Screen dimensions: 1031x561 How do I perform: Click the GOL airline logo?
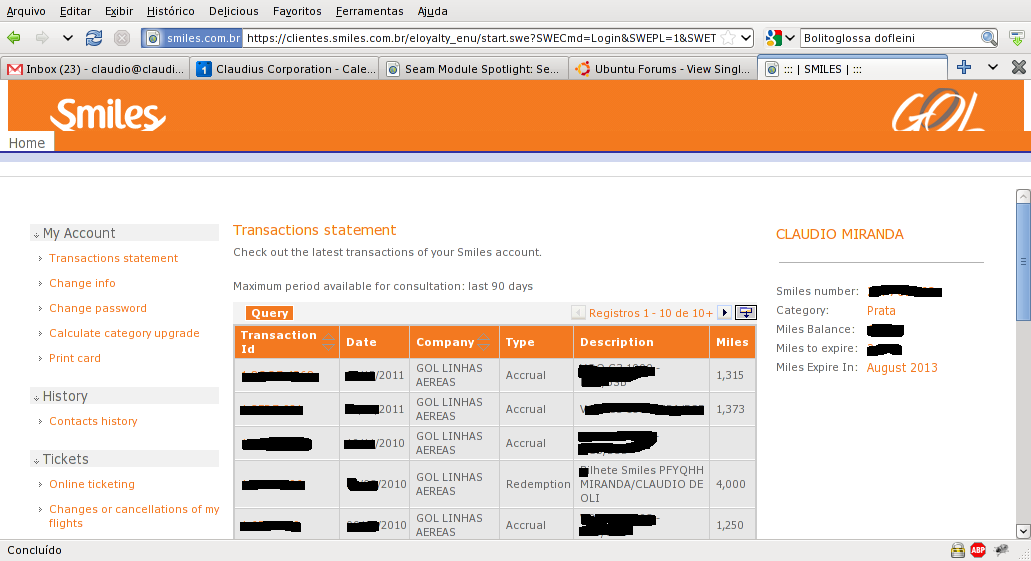click(x=938, y=110)
